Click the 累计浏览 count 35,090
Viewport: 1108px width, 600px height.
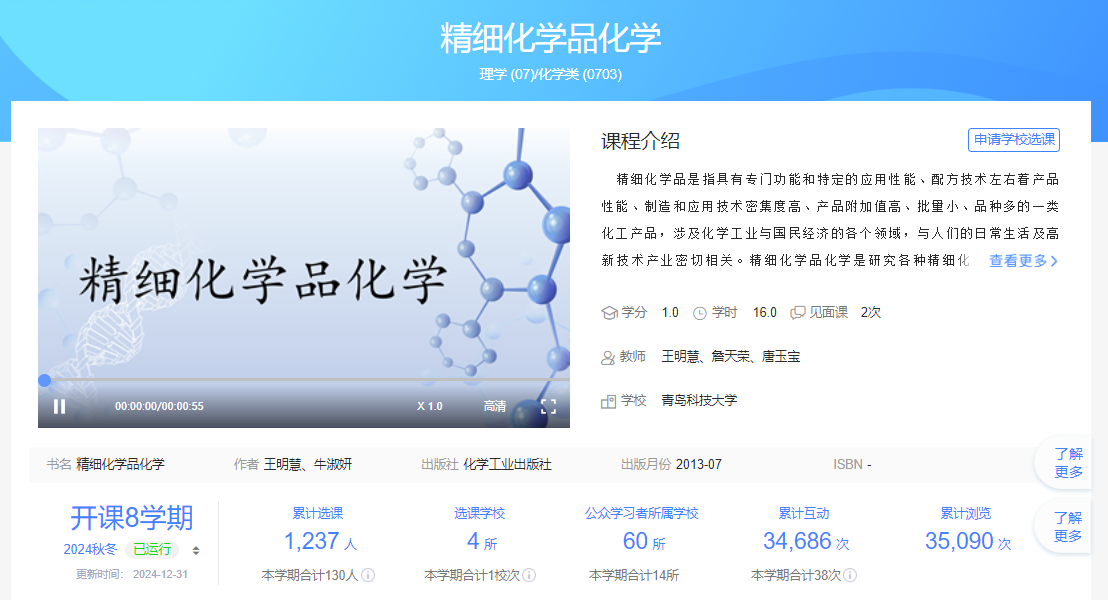coord(960,541)
